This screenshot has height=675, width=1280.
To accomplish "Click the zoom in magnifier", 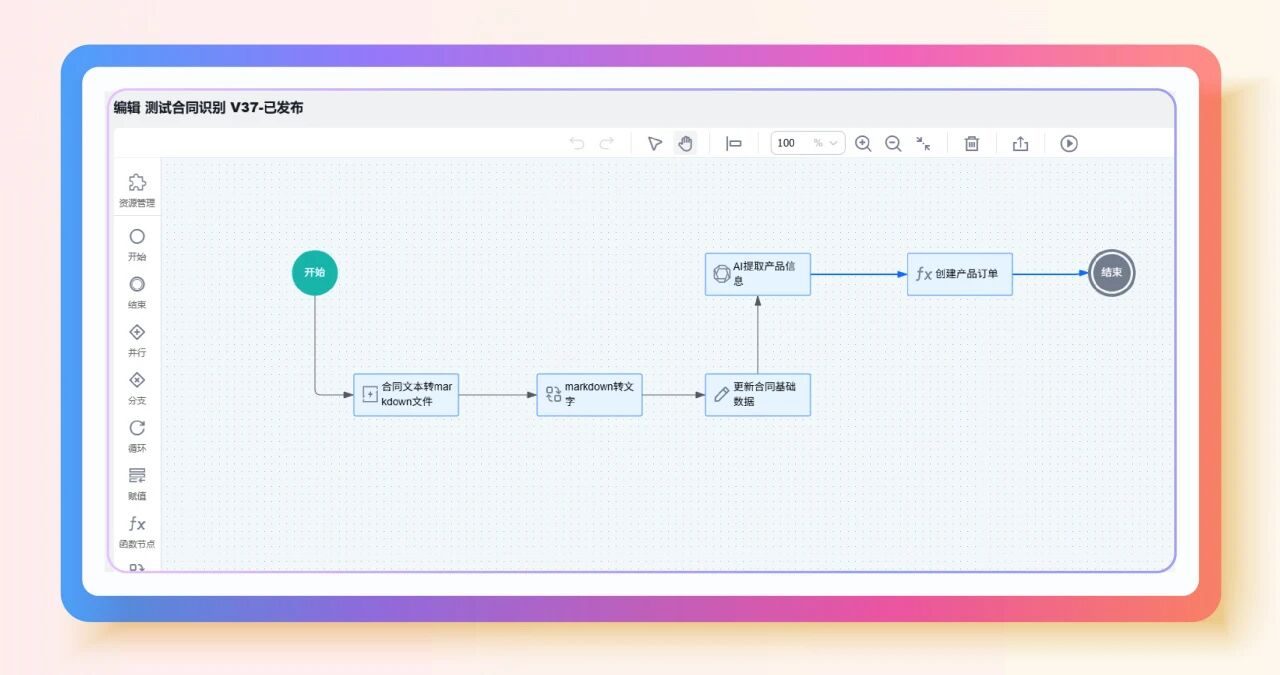I will click(863, 143).
